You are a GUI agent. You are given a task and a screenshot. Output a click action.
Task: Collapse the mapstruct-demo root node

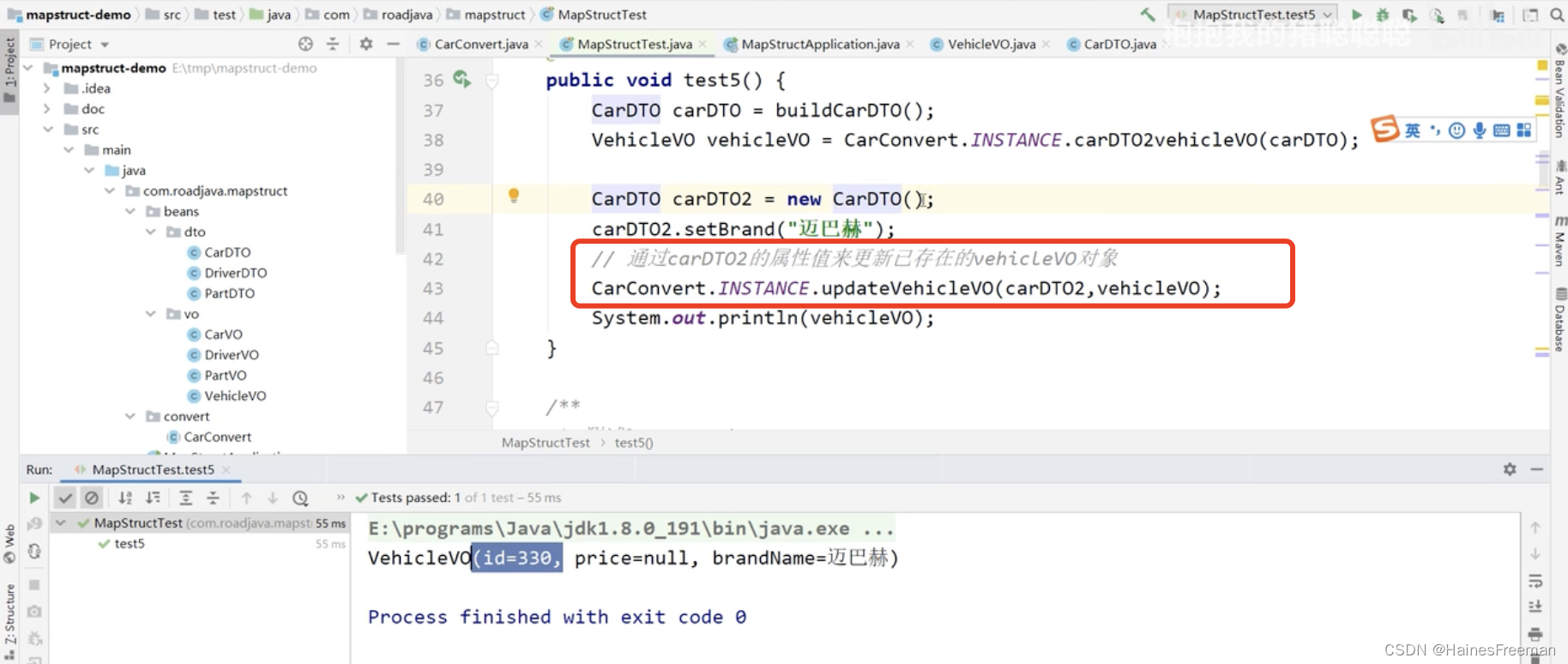click(x=28, y=68)
